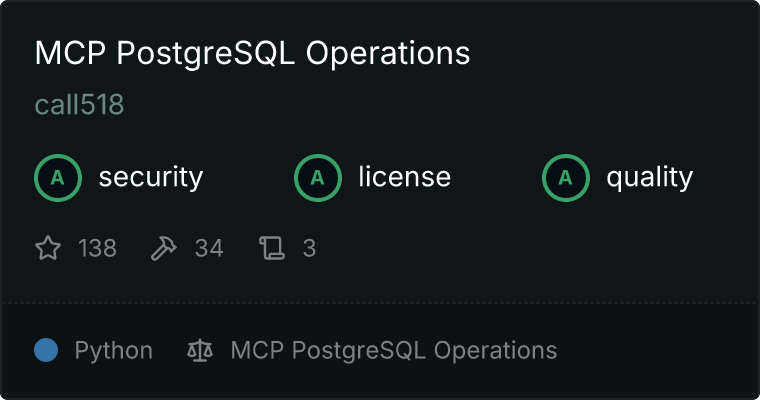The width and height of the screenshot is (760, 400).
Task: Click the star icon
Action: coord(48,248)
